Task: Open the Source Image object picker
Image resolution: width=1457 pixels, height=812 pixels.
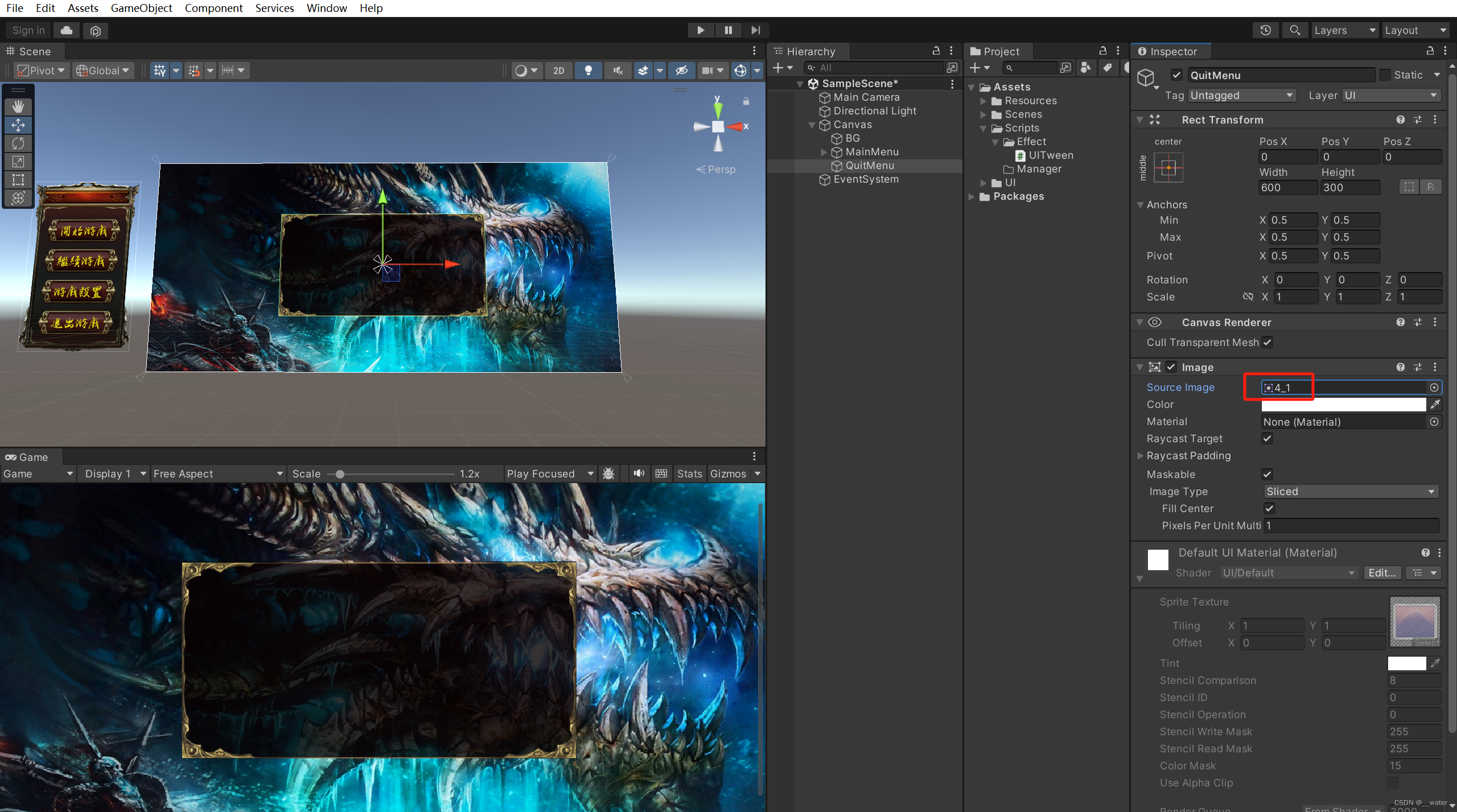Action: pyautogui.click(x=1434, y=388)
